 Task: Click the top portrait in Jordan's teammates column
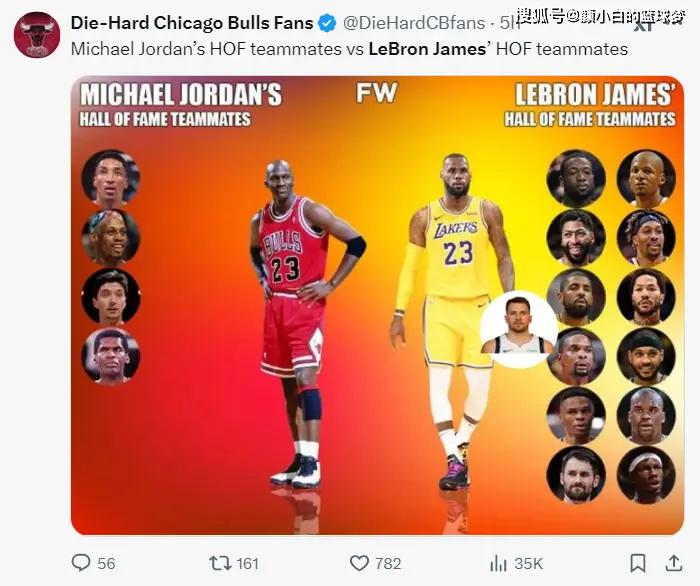tap(111, 178)
